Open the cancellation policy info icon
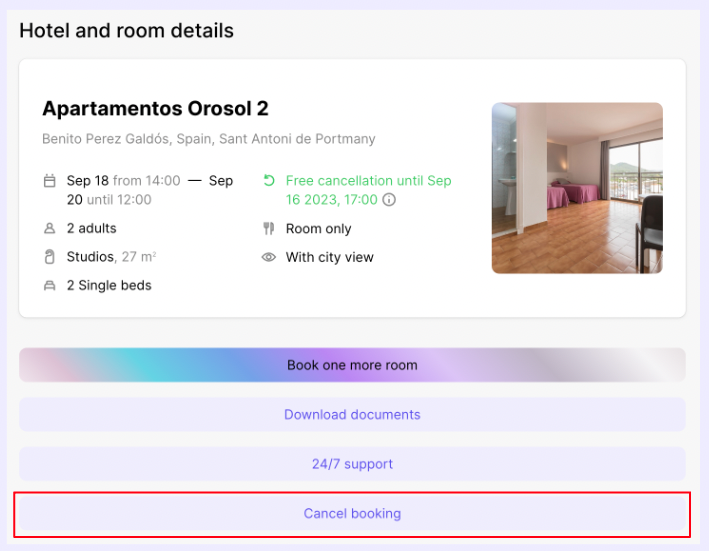Screen dimensions: 709x551 [x=389, y=199]
